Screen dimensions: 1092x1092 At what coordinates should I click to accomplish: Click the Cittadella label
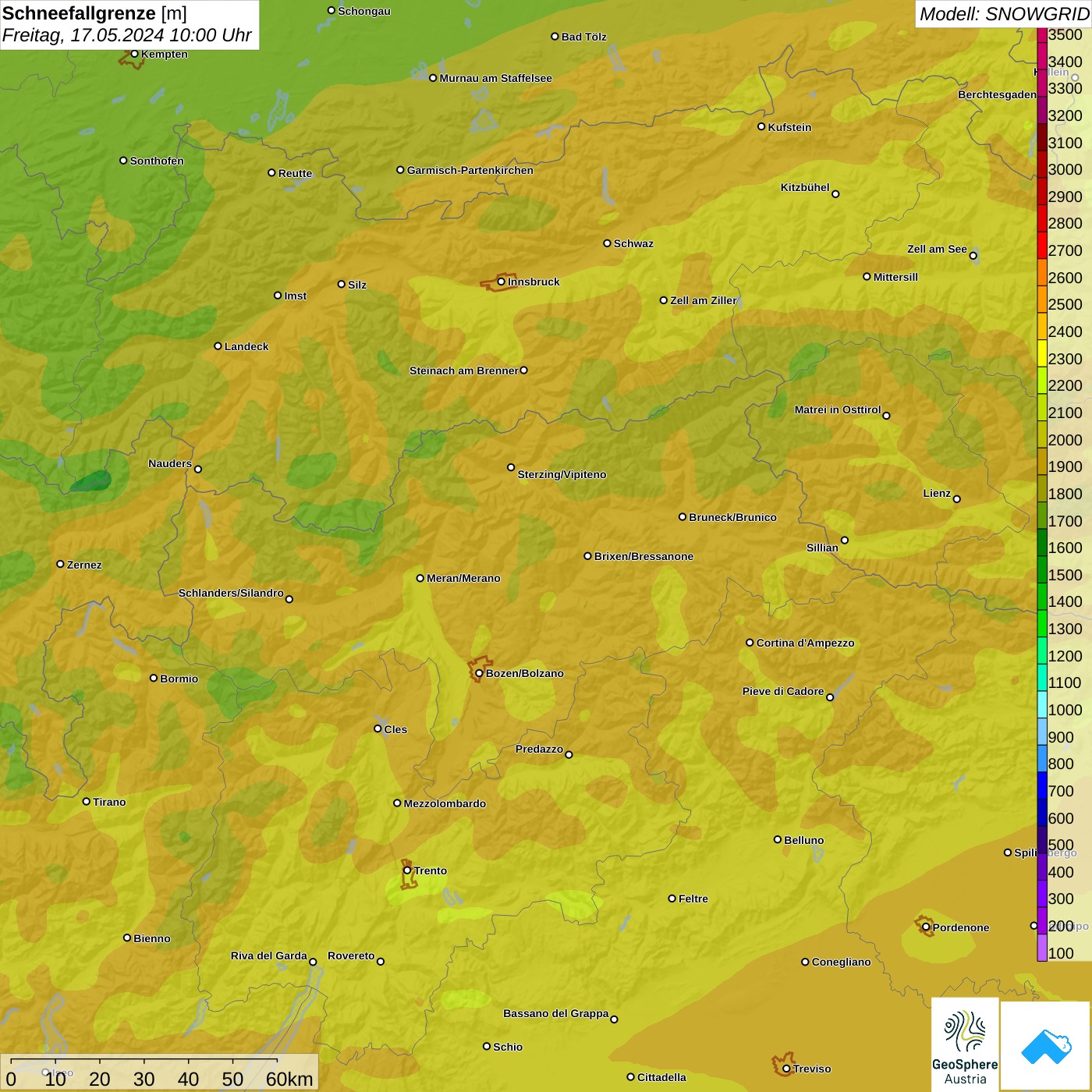[661, 1077]
